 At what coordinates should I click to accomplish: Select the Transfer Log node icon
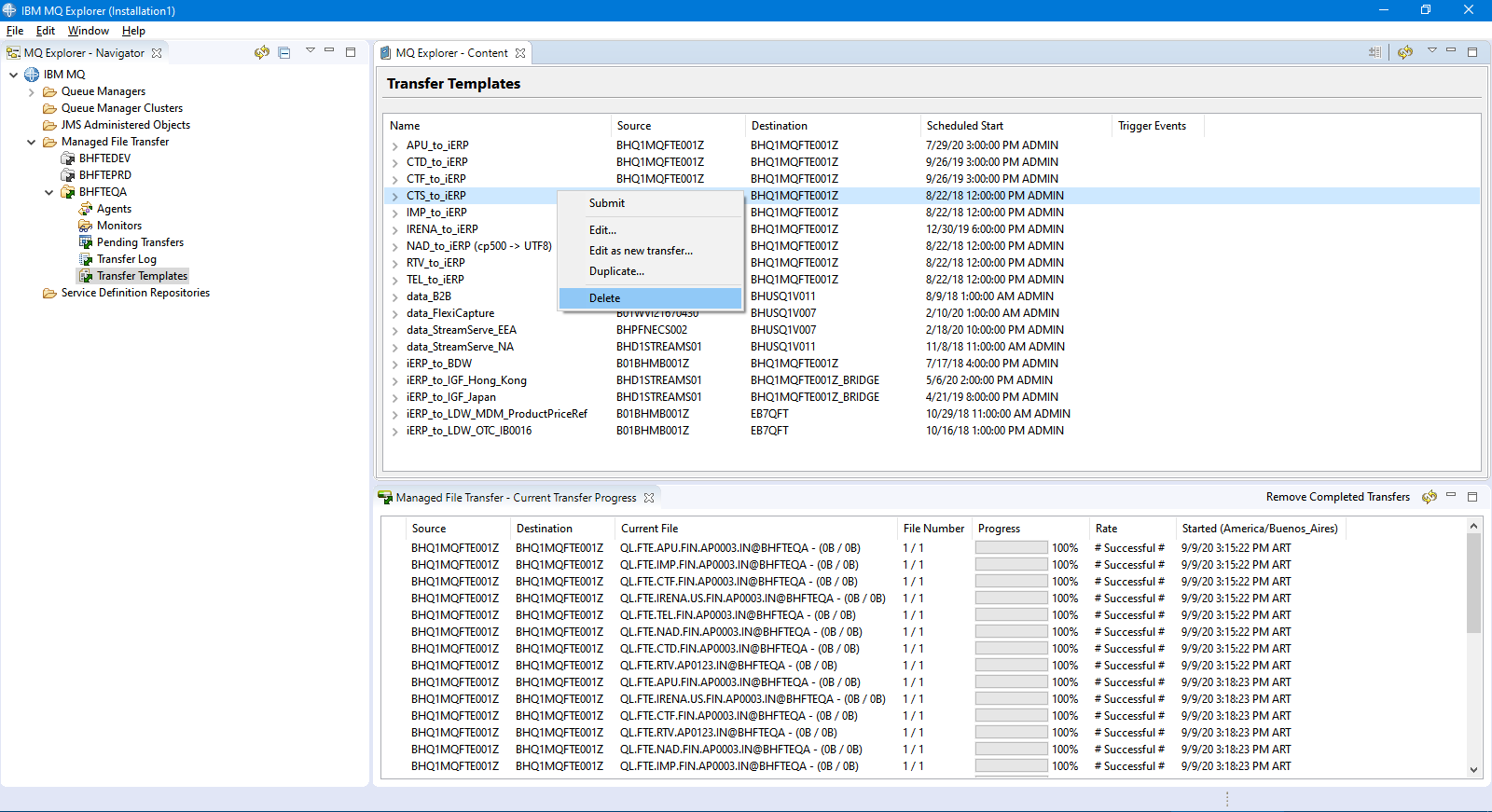point(85,259)
